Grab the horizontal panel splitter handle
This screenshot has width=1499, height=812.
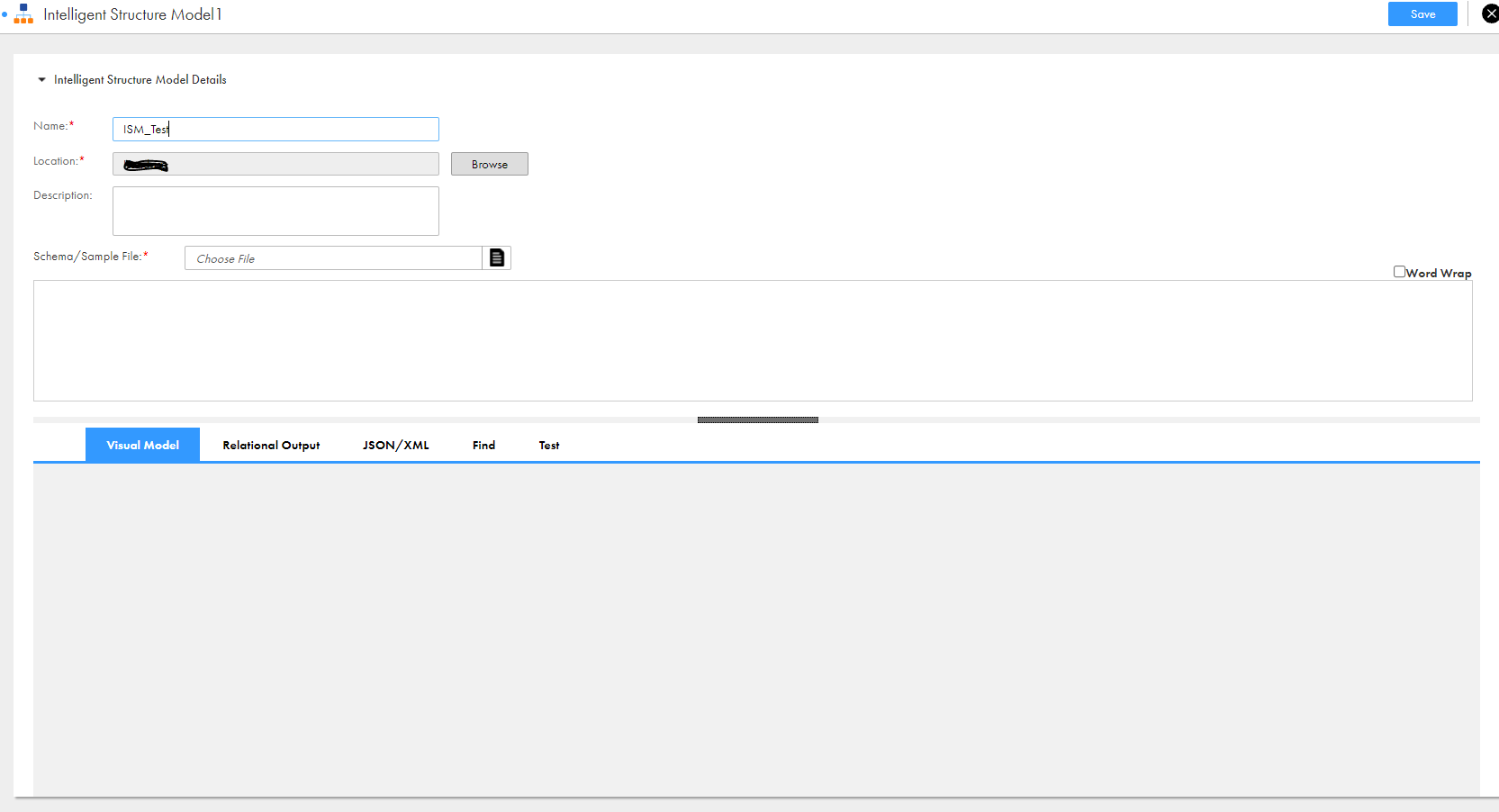(758, 420)
